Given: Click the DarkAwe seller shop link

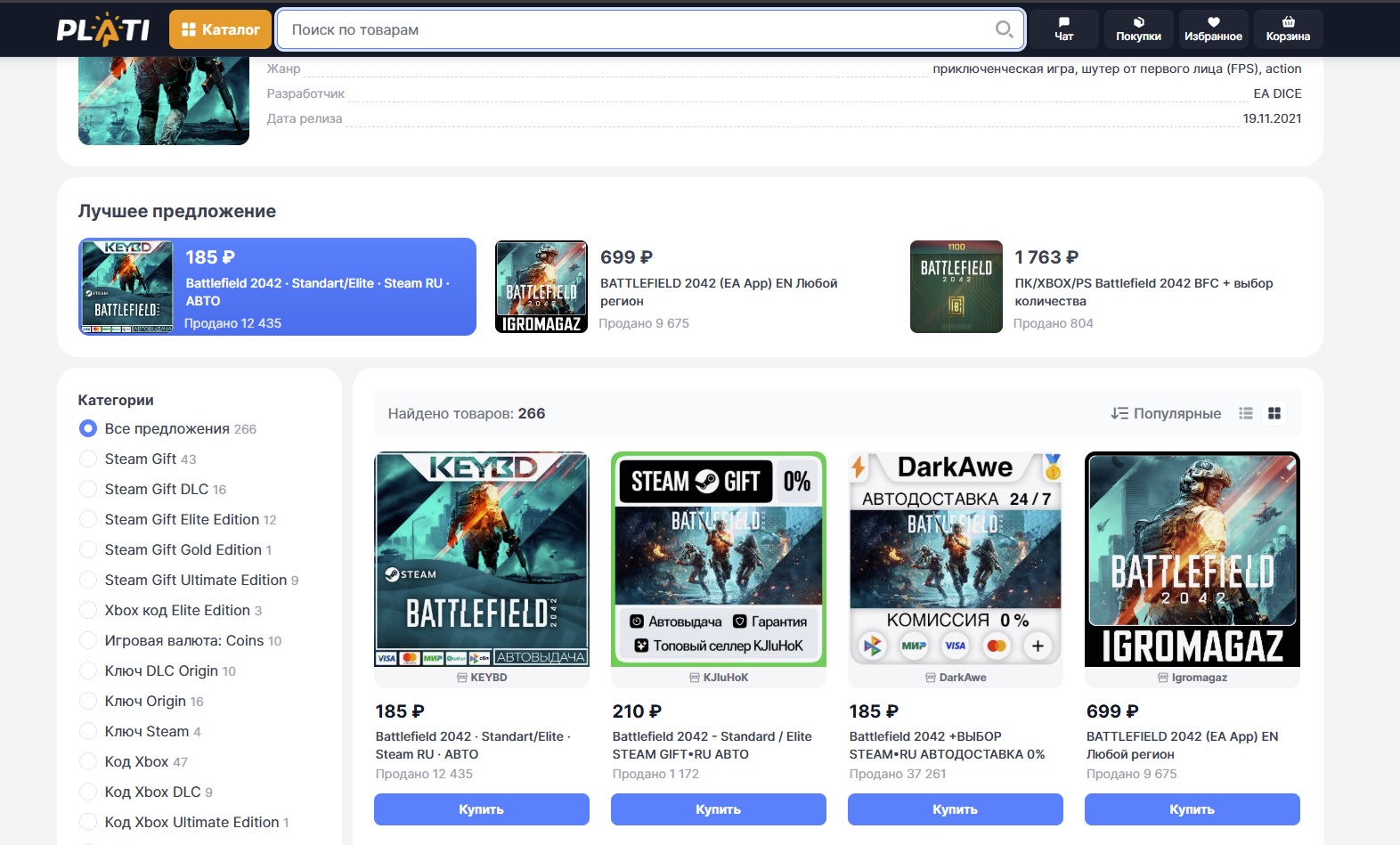Looking at the screenshot, I should click(956, 678).
